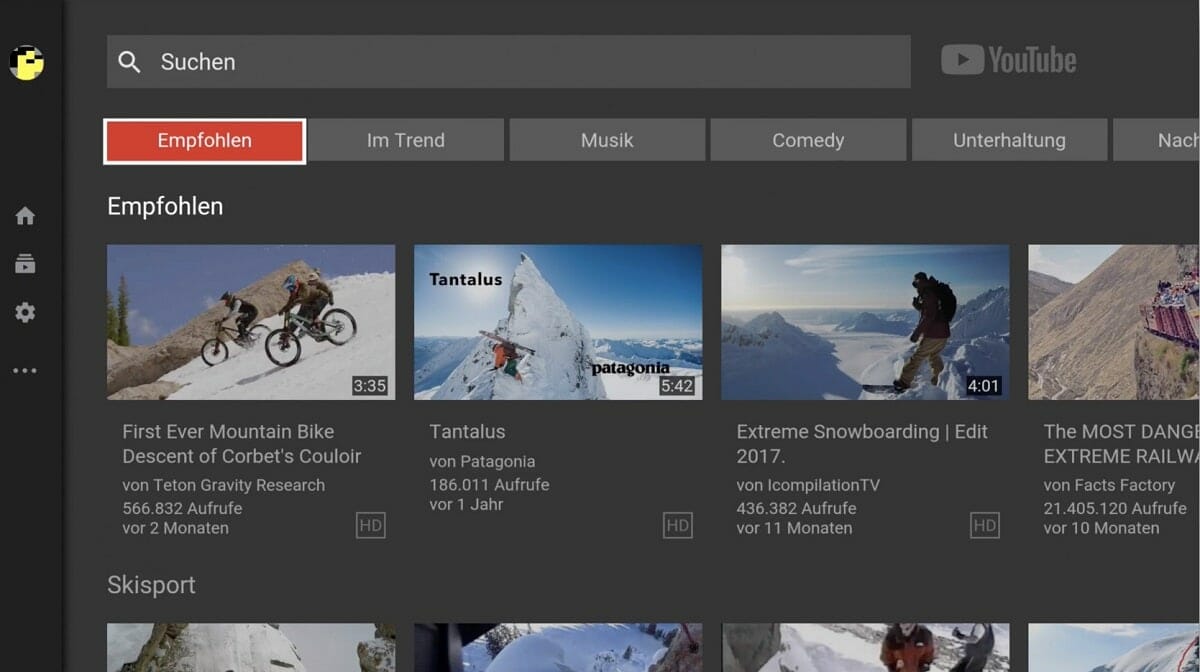Open first Skisport row thumbnail
The height and width of the screenshot is (672, 1200).
click(x=251, y=648)
